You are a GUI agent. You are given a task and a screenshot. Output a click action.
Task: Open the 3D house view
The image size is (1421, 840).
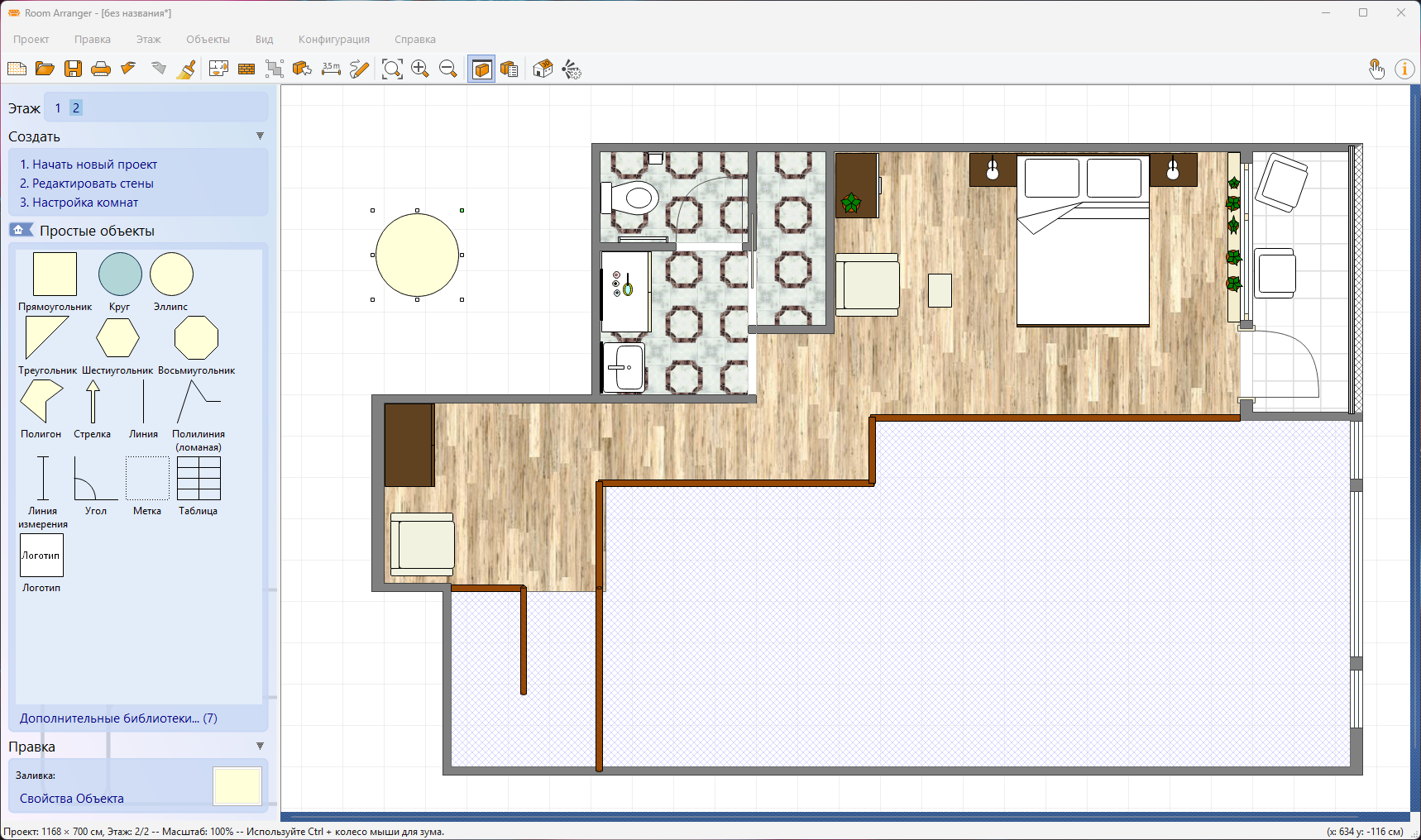(543, 69)
